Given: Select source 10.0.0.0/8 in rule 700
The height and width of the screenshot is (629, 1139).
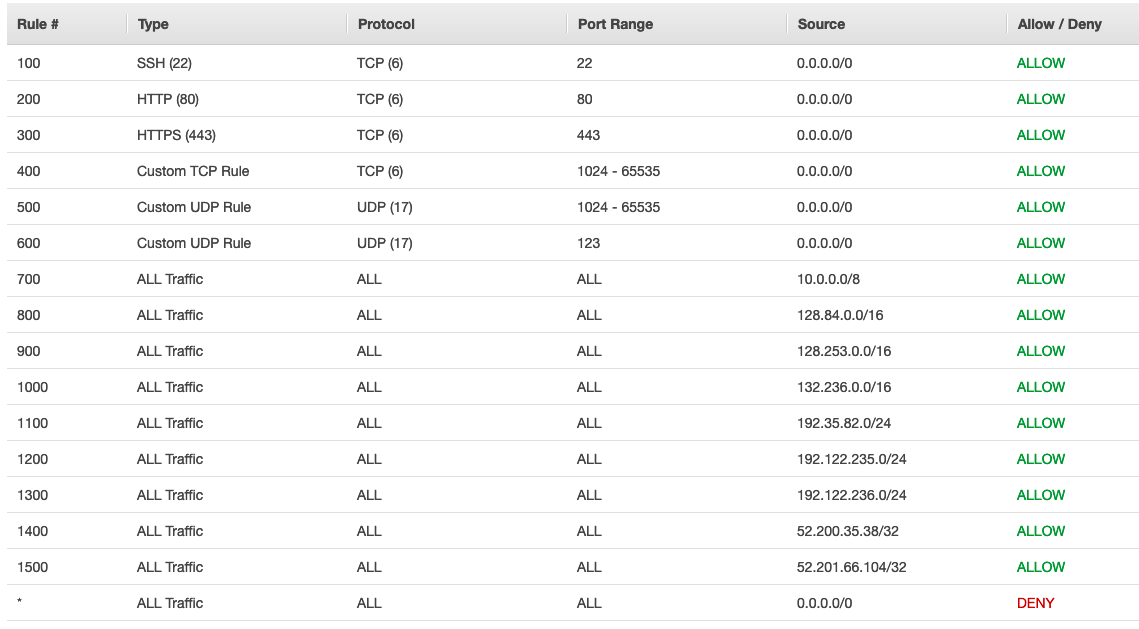Looking at the screenshot, I should point(828,279).
